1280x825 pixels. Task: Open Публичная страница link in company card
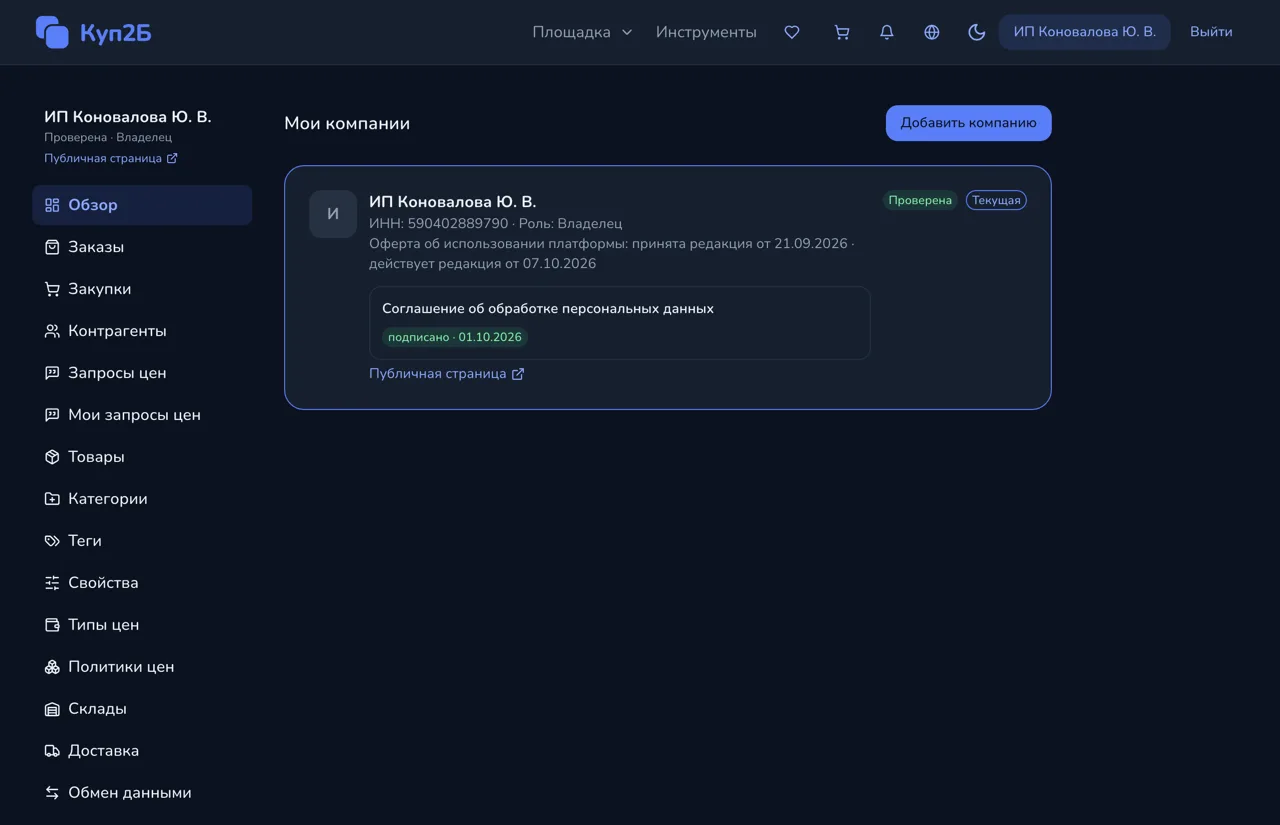click(x=447, y=374)
